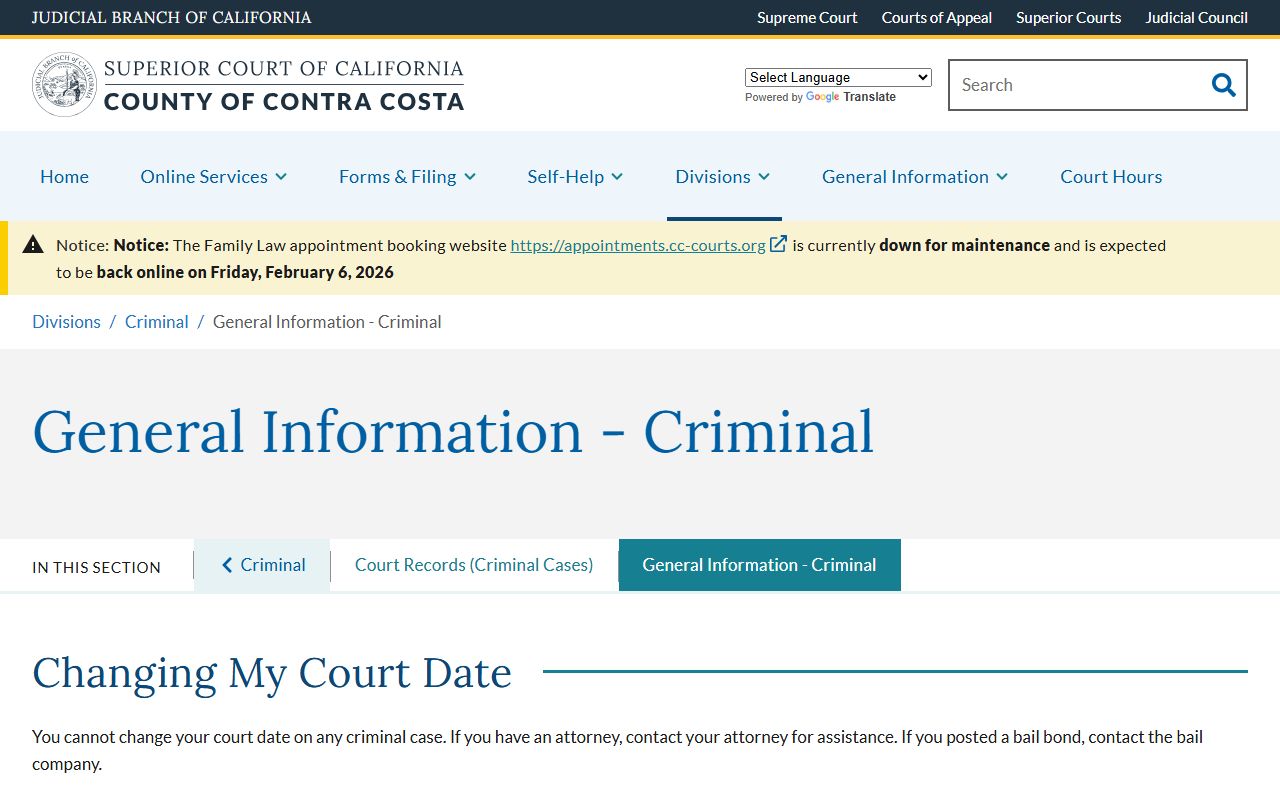1280x800 pixels.
Task: Click the IN THIS SECTION label
Action: coord(96,567)
